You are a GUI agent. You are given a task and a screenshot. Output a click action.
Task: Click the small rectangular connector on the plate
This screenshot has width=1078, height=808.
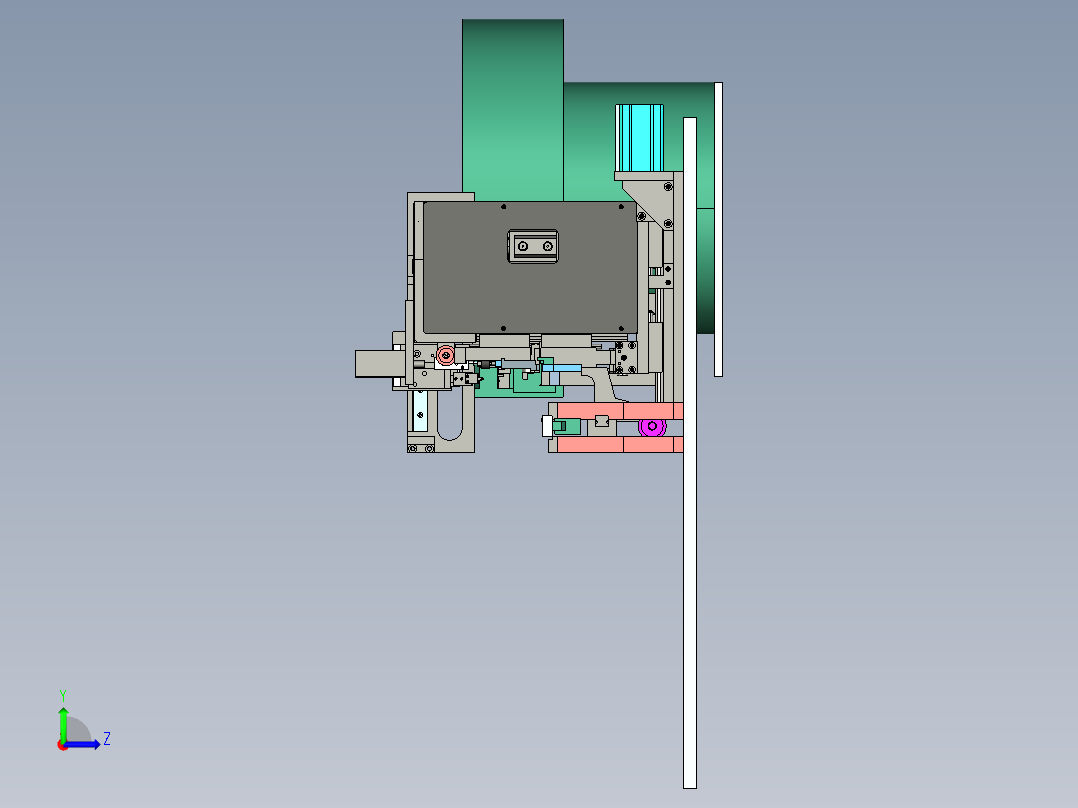[532, 245]
